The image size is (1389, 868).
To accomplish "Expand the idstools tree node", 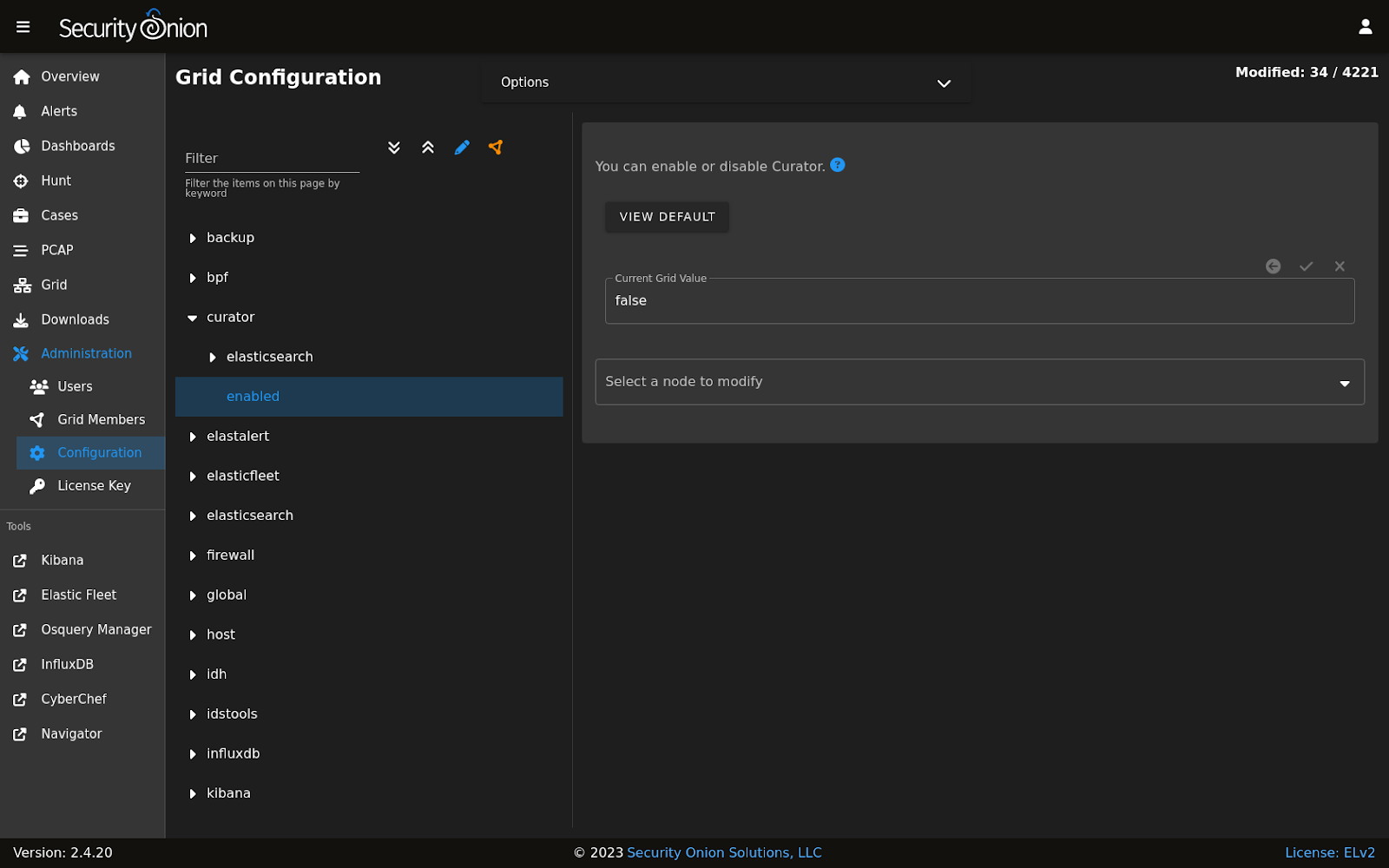I will [193, 714].
